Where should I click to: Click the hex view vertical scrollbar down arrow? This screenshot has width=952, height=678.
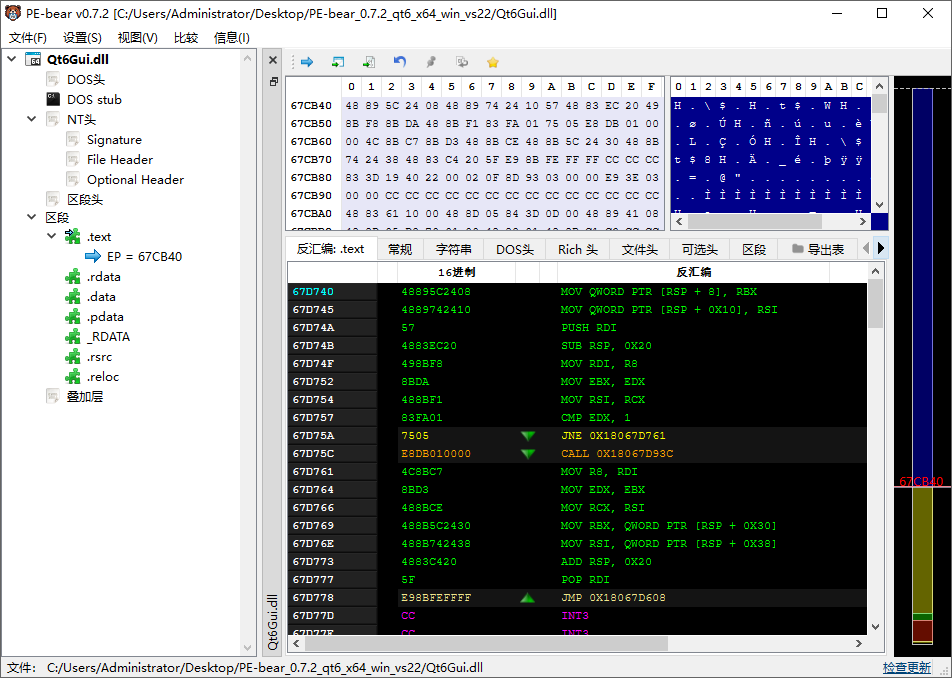pos(879,205)
